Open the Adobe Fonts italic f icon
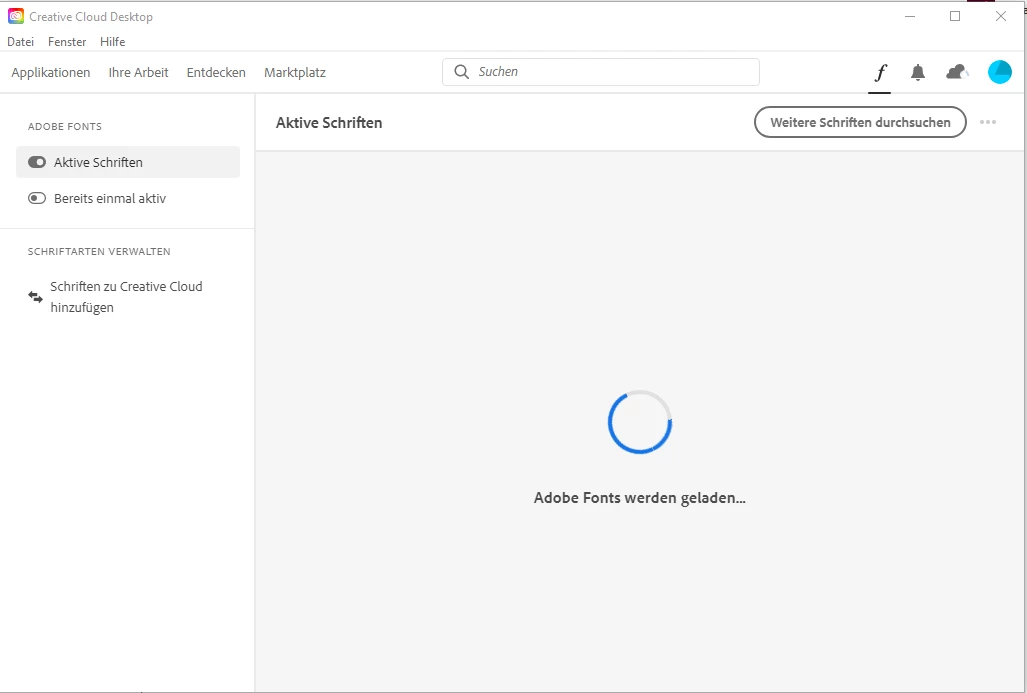The height and width of the screenshot is (693, 1027). pos(880,72)
